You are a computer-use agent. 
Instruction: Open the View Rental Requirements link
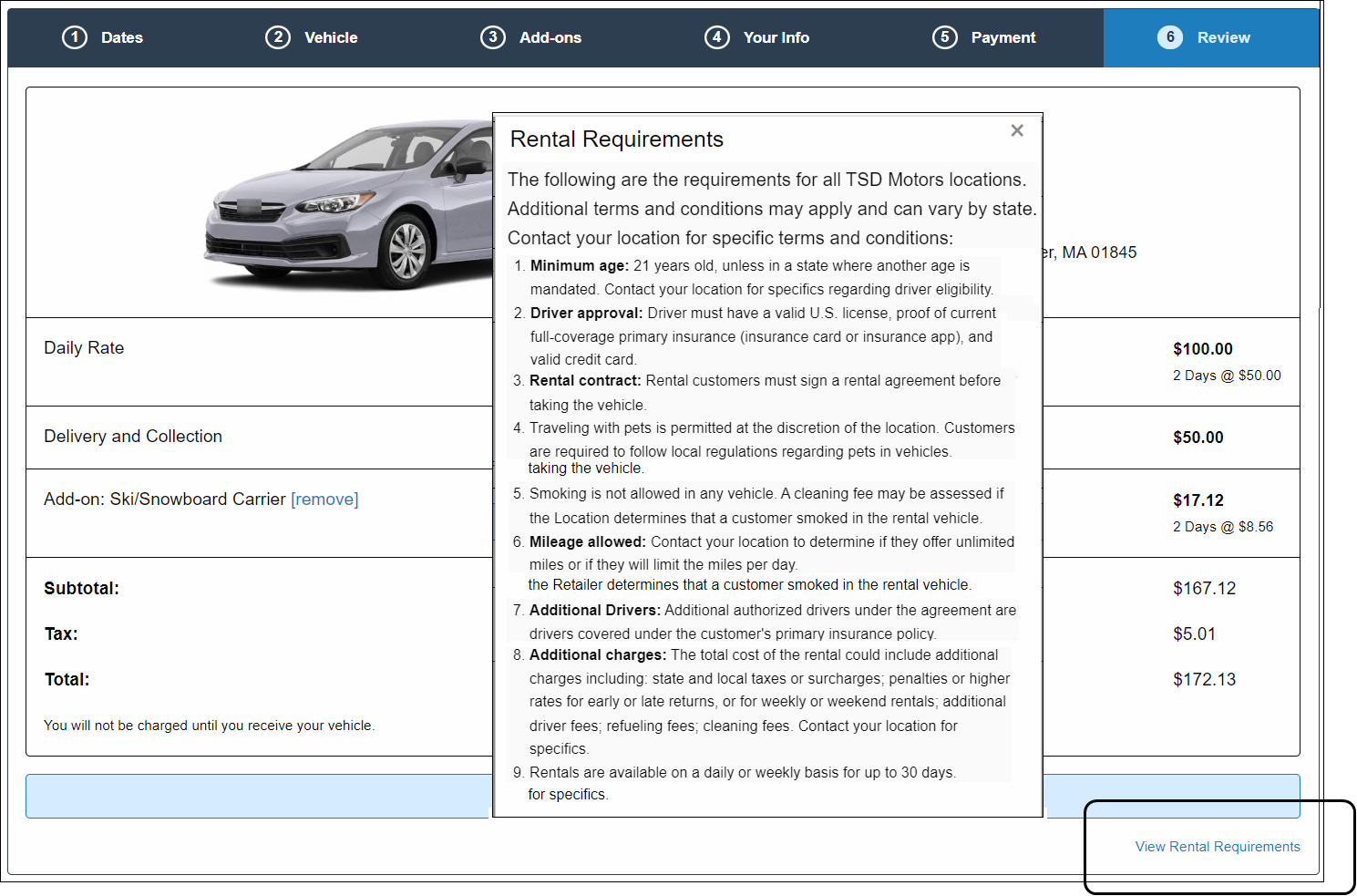(1218, 847)
